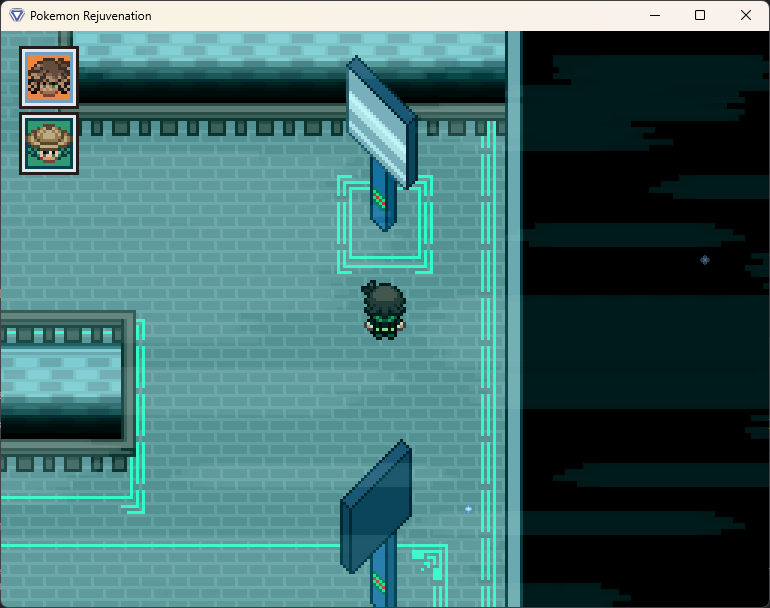The height and width of the screenshot is (608, 770).
Task: Select the curly-haired character portrait
Action: pos(49,78)
